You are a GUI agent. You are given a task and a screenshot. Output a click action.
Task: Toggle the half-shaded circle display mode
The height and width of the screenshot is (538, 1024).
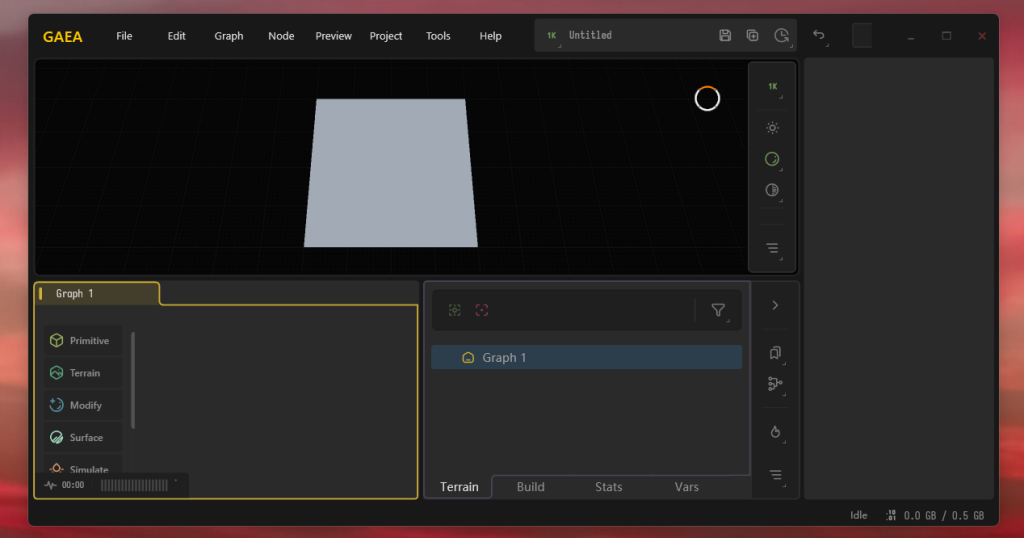click(x=772, y=190)
